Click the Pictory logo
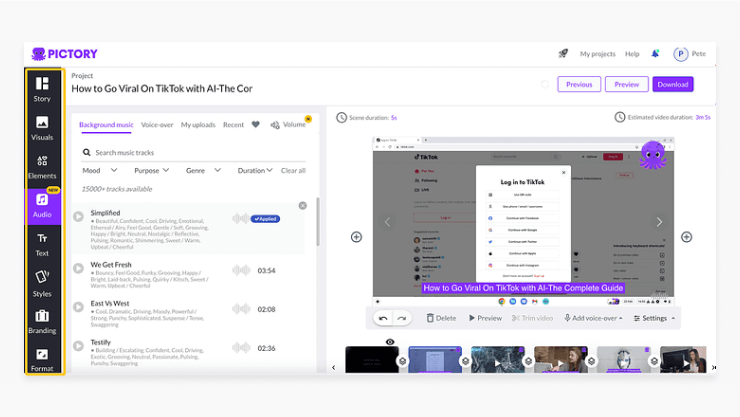The image size is (740, 417). click(x=64, y=54)
